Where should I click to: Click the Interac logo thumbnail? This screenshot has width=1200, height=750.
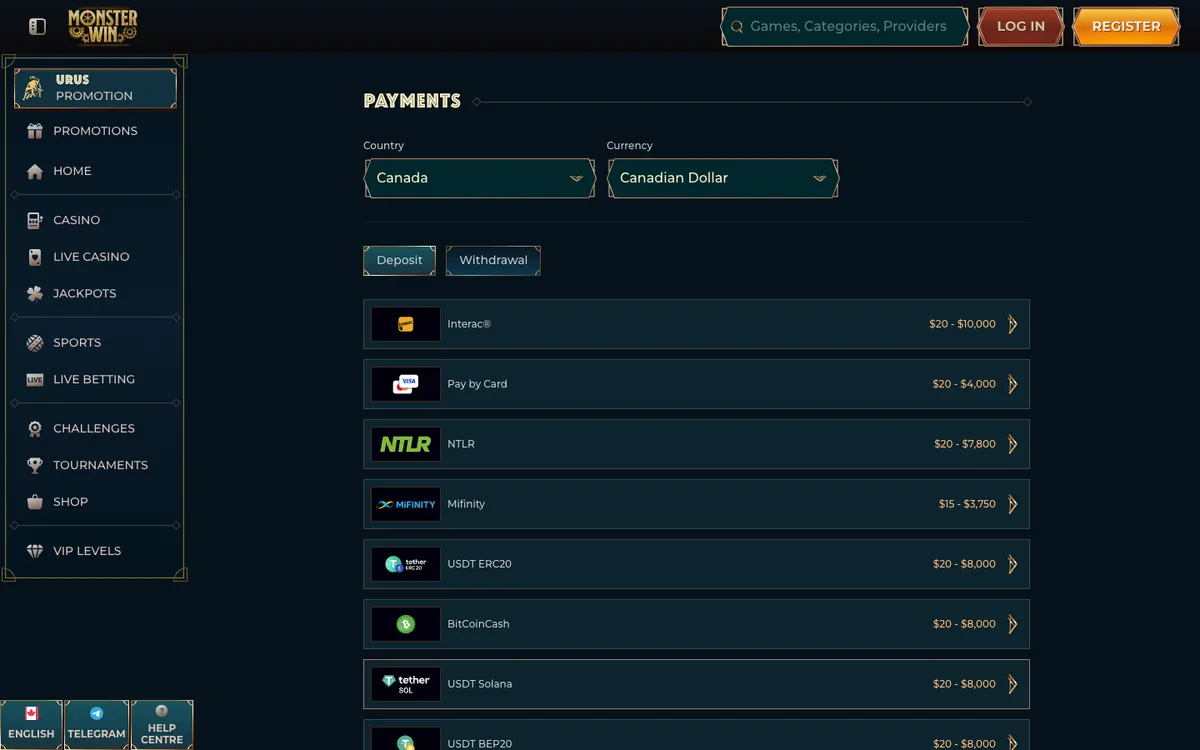[406, 324]
